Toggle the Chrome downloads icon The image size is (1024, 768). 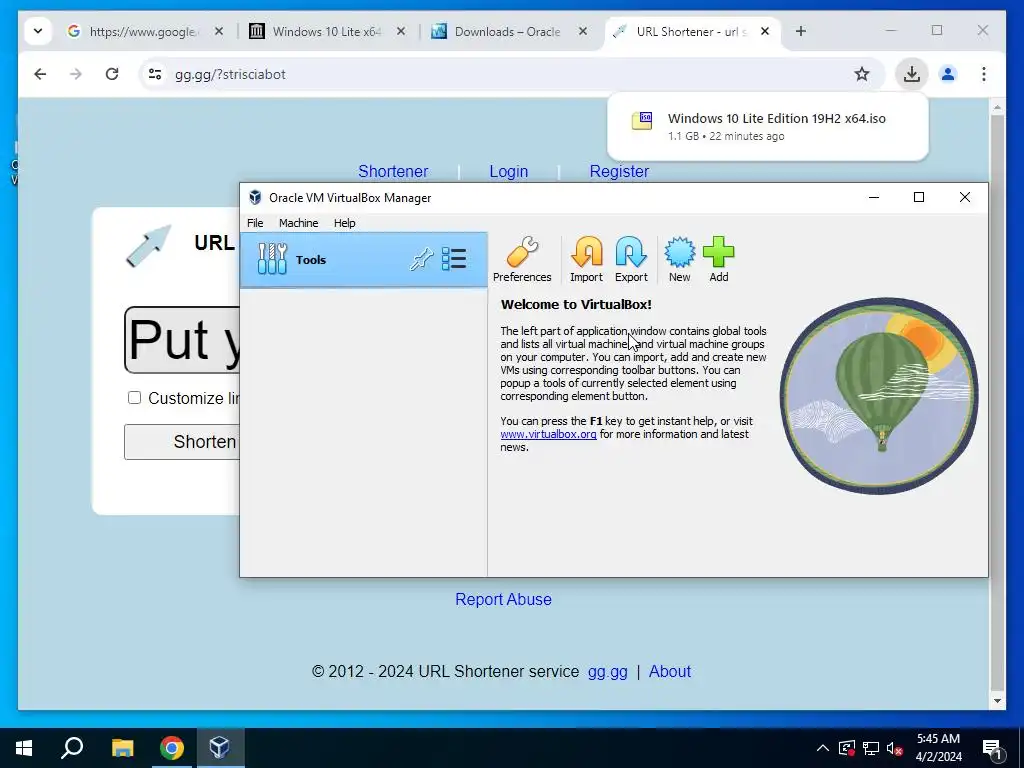(912, 74)
